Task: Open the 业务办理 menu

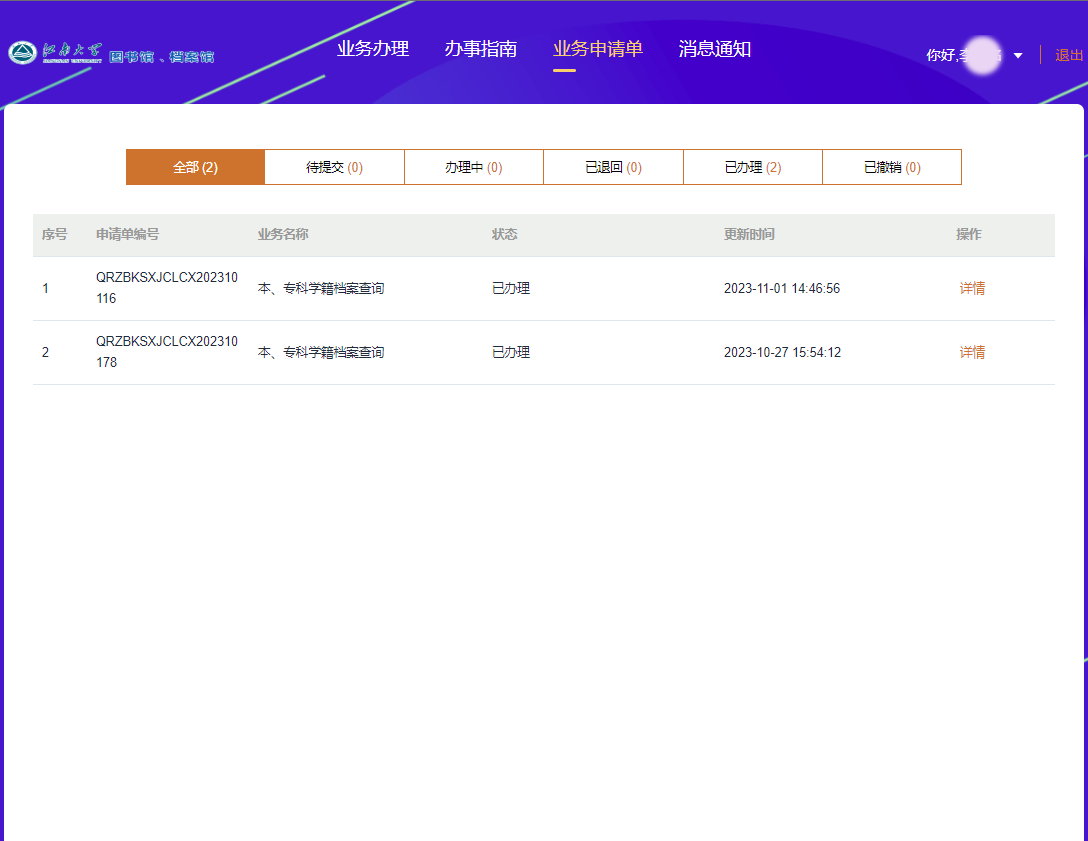Action: point(373,49)
